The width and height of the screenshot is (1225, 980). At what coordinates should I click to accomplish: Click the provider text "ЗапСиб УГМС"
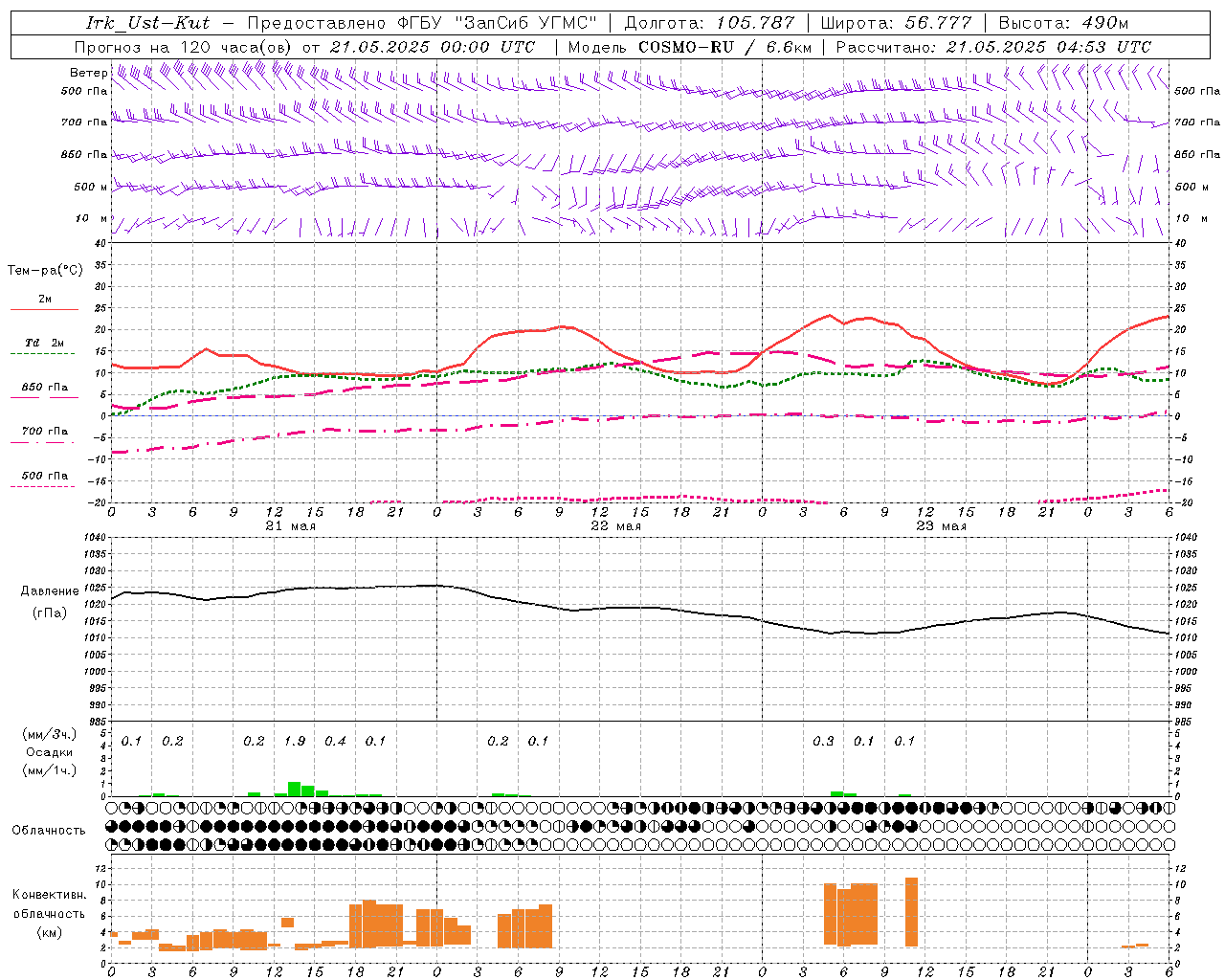(528, 23)
